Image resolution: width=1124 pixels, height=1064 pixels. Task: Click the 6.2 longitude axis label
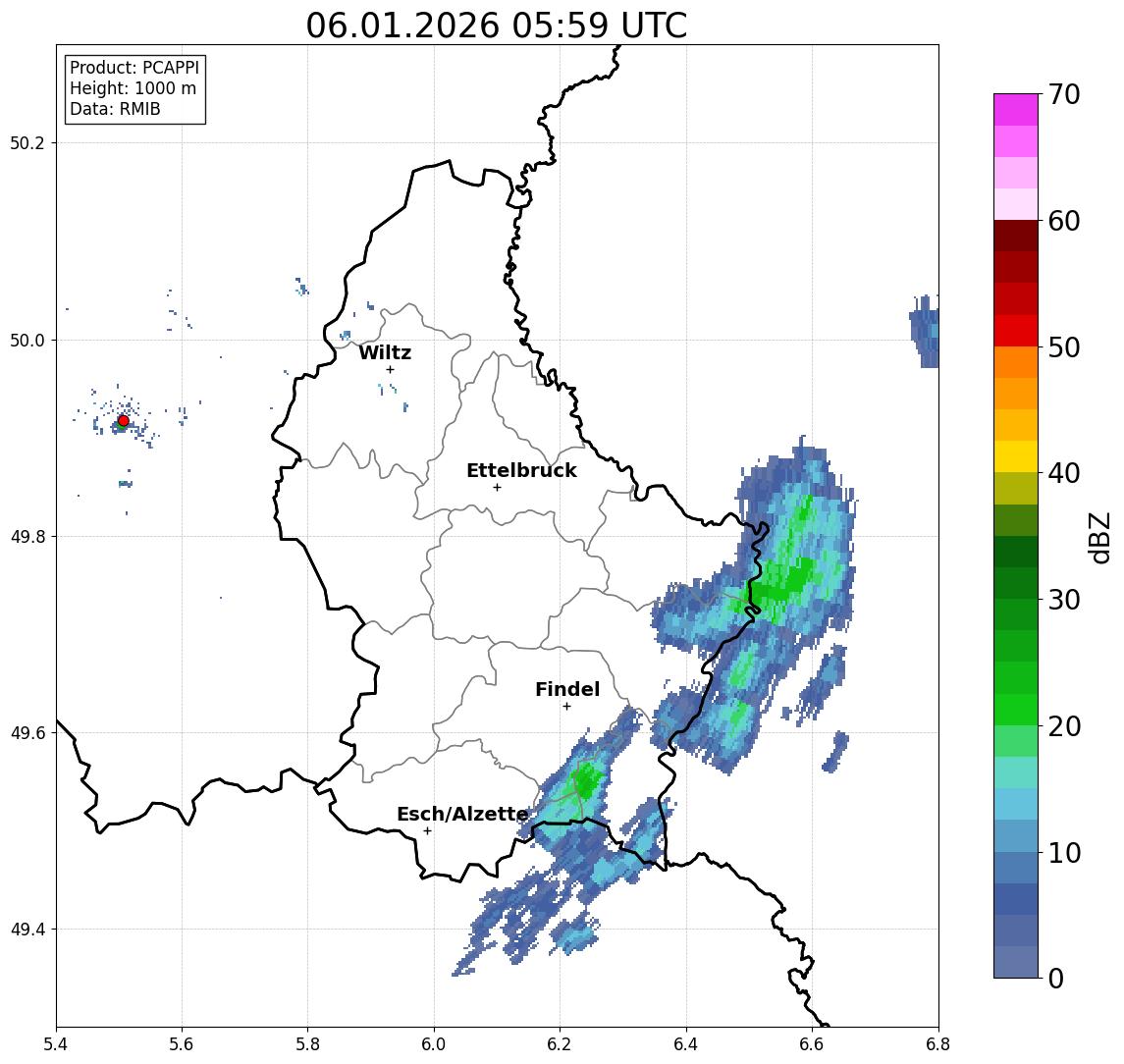click(x=561, y=1044)
